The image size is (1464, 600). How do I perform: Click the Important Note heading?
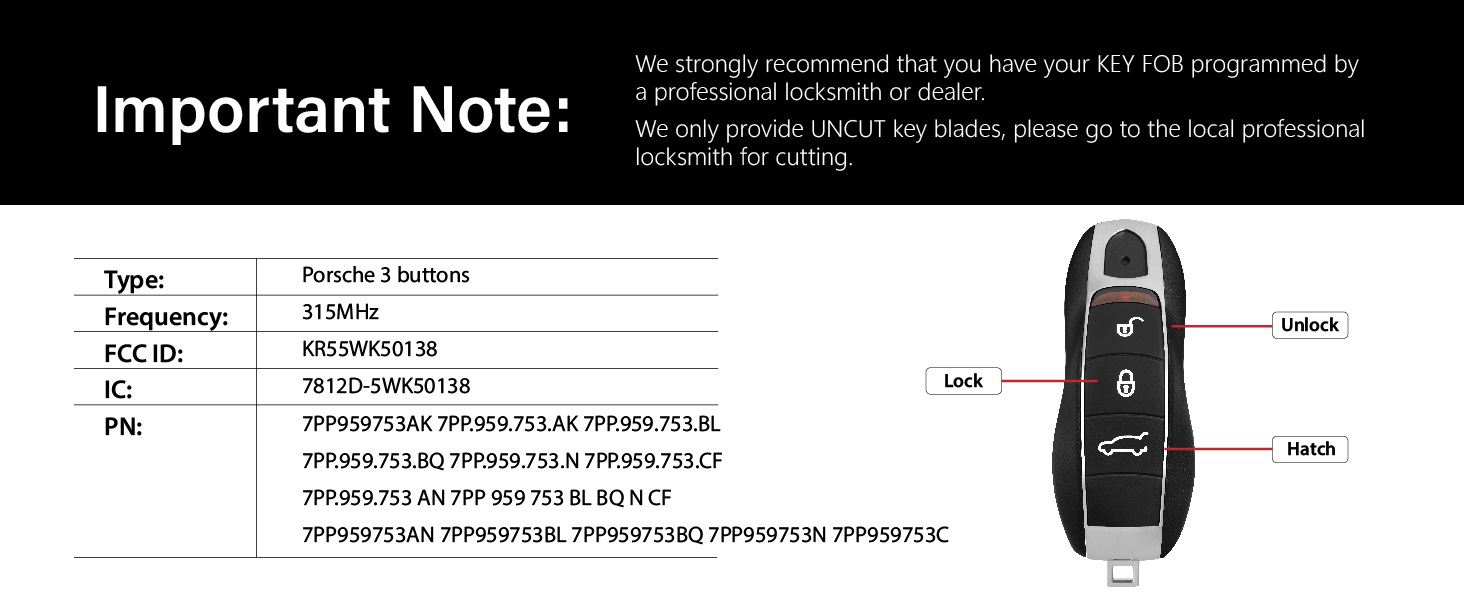click(x=333, y=109)
